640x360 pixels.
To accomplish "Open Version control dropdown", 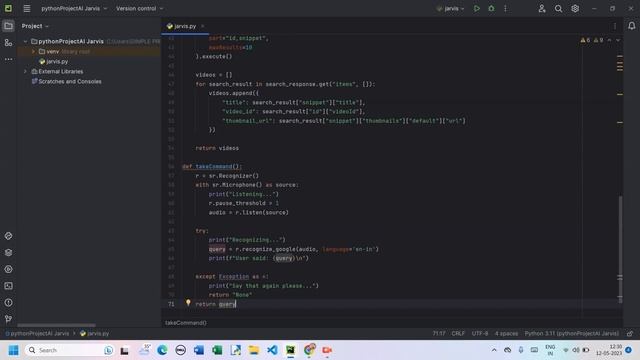I will coord(139,8).
